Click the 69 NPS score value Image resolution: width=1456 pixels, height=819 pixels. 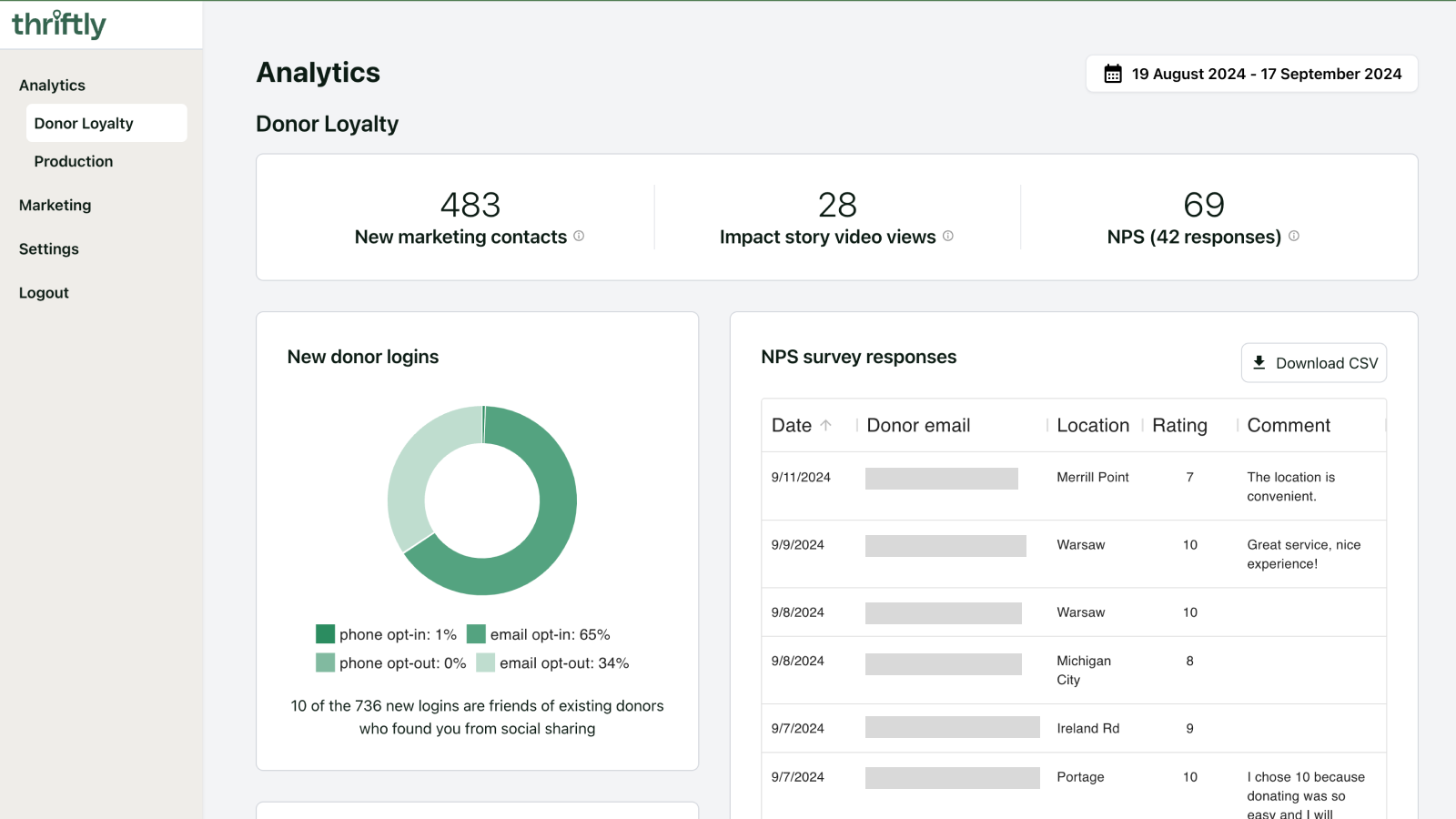[x=1204, y=205]
